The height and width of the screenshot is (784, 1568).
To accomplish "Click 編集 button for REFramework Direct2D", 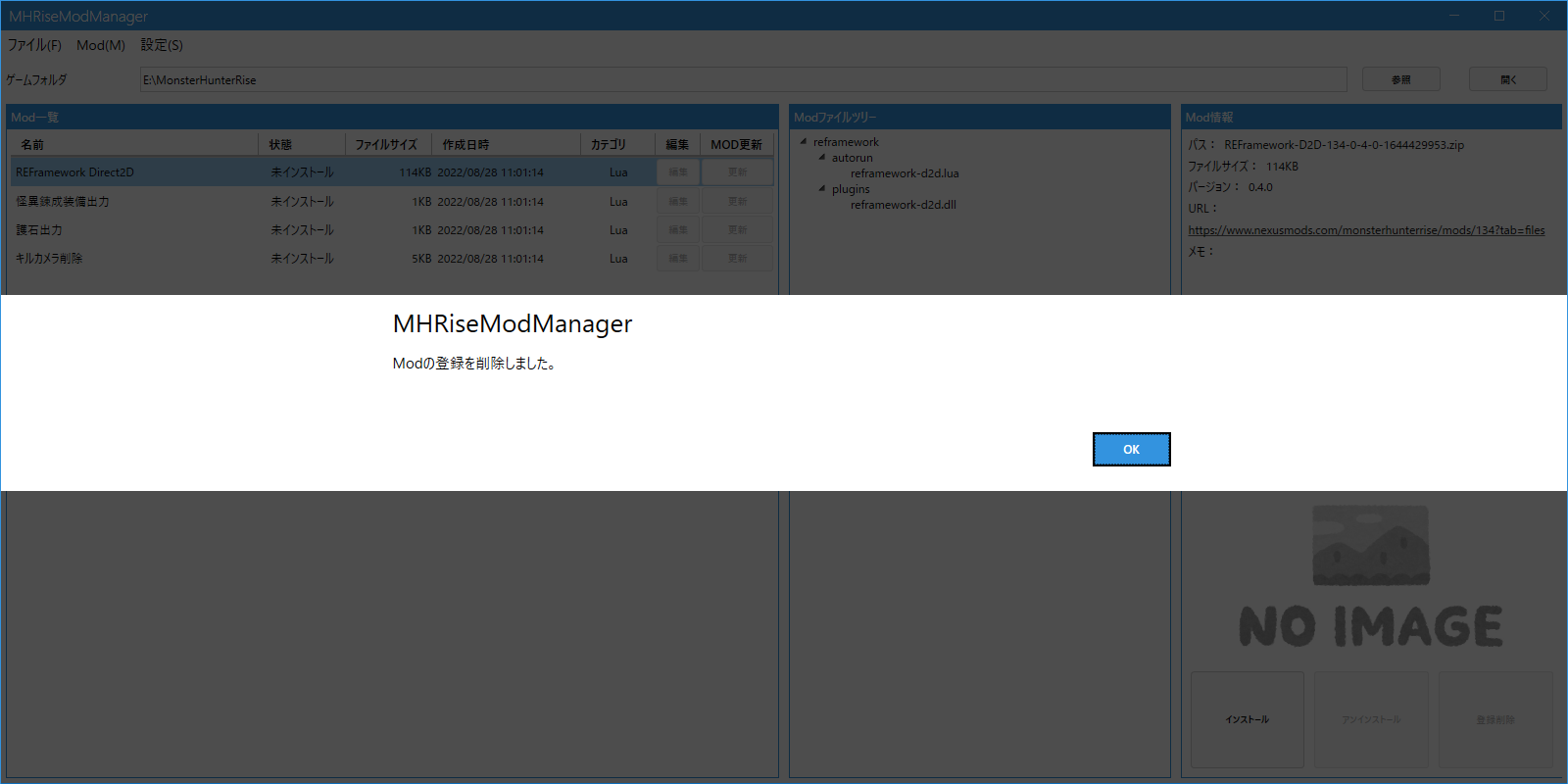I will point(678,171).
